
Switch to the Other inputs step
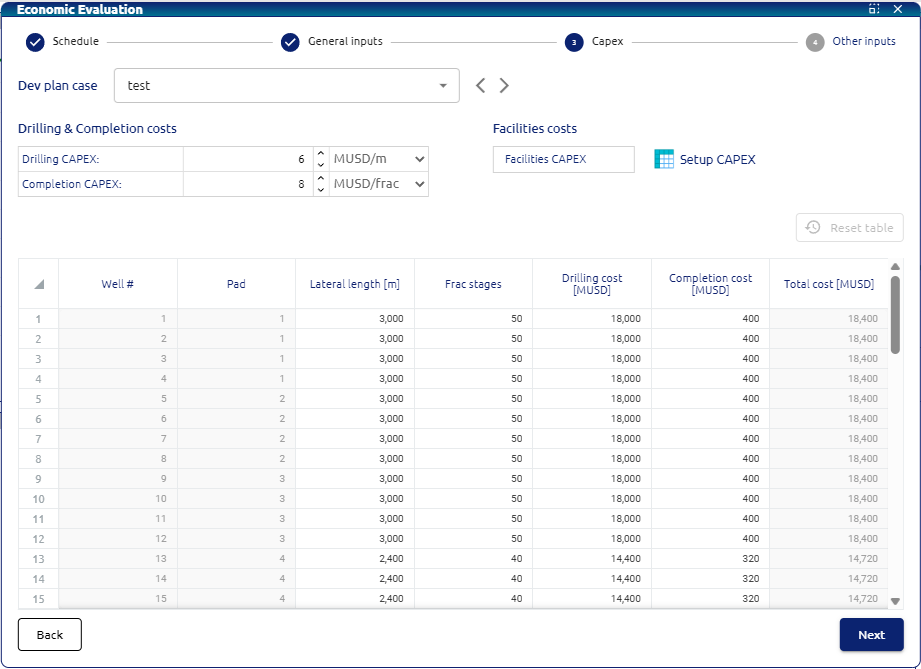tap(864, 42)
